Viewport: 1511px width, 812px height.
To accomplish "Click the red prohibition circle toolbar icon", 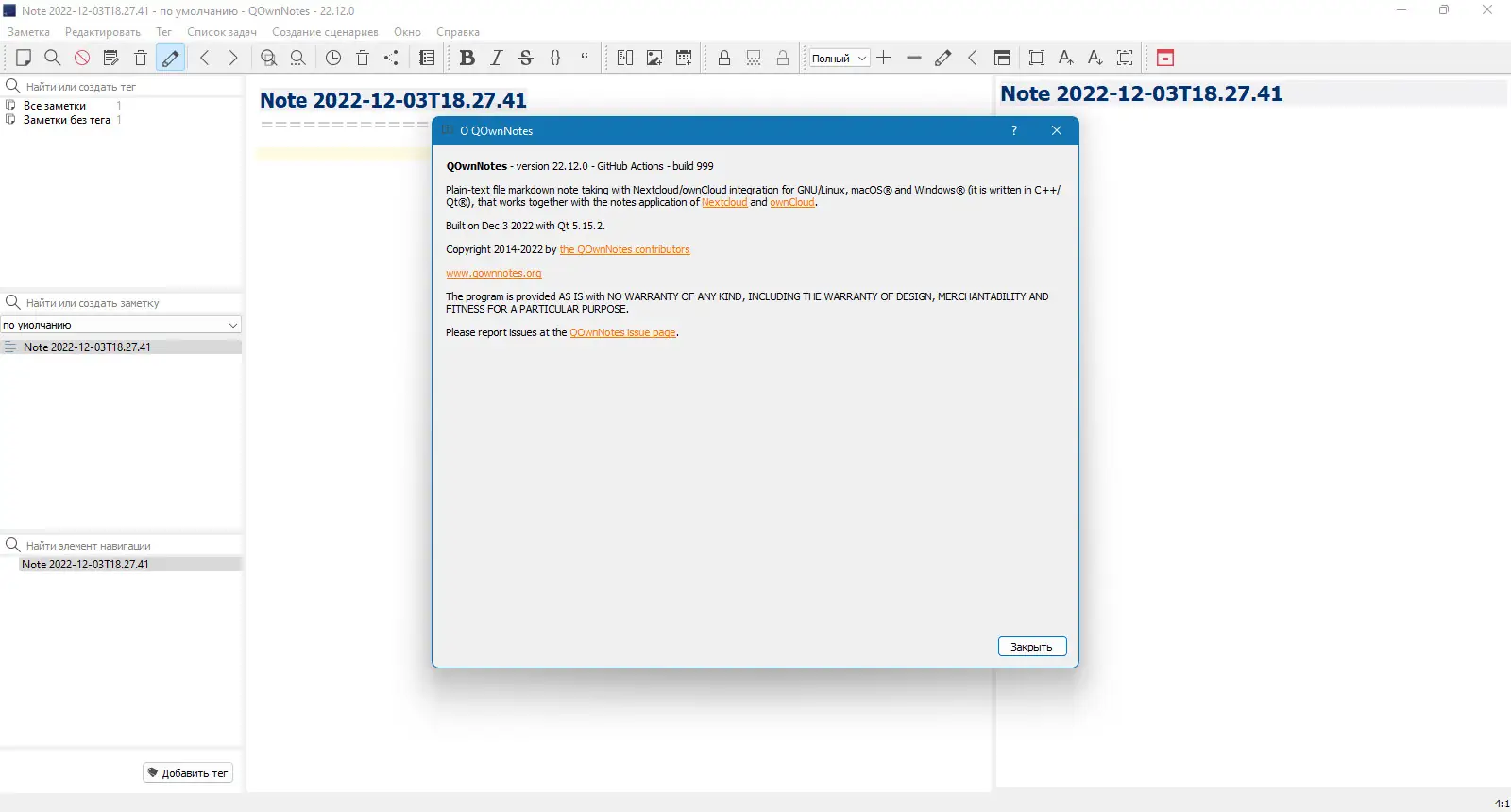I will (82, 58).
